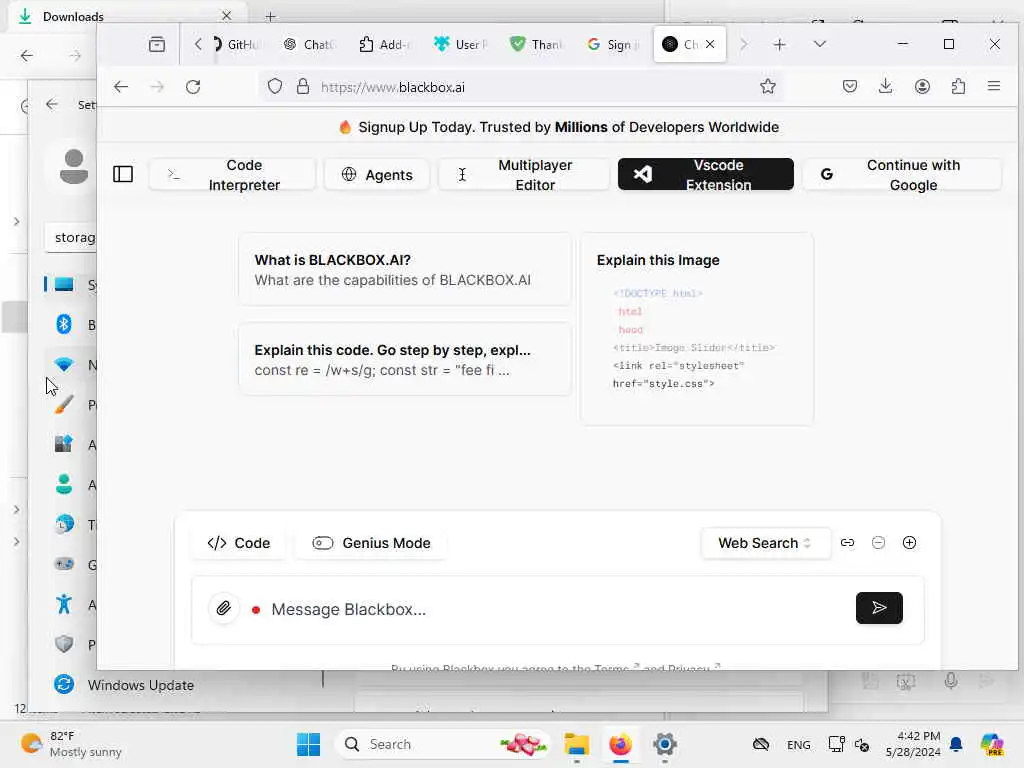Image resolution: width=1024 pixels, height=768 pixels.
Task: Open the Vscode Extension button
Action: [705, 174]
